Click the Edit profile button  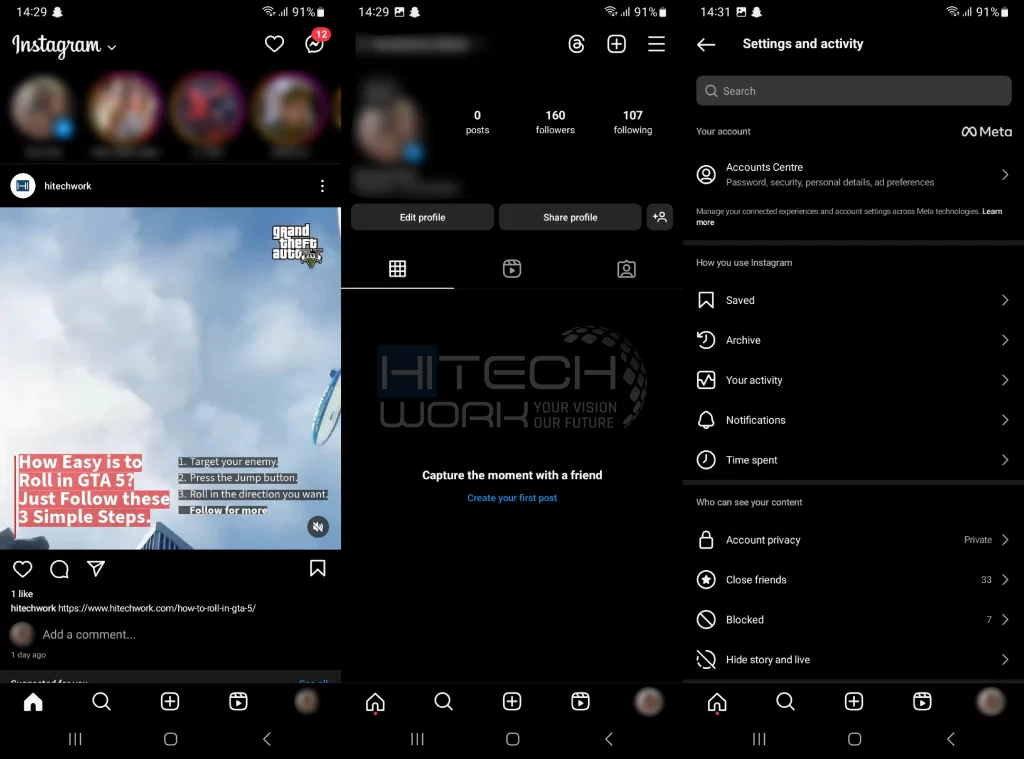point(423,217)
